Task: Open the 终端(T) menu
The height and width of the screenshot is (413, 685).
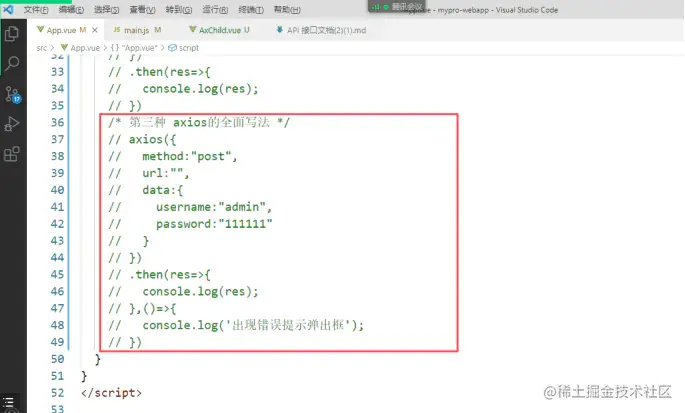Action: pyautogui.click(x=251, y=10)
